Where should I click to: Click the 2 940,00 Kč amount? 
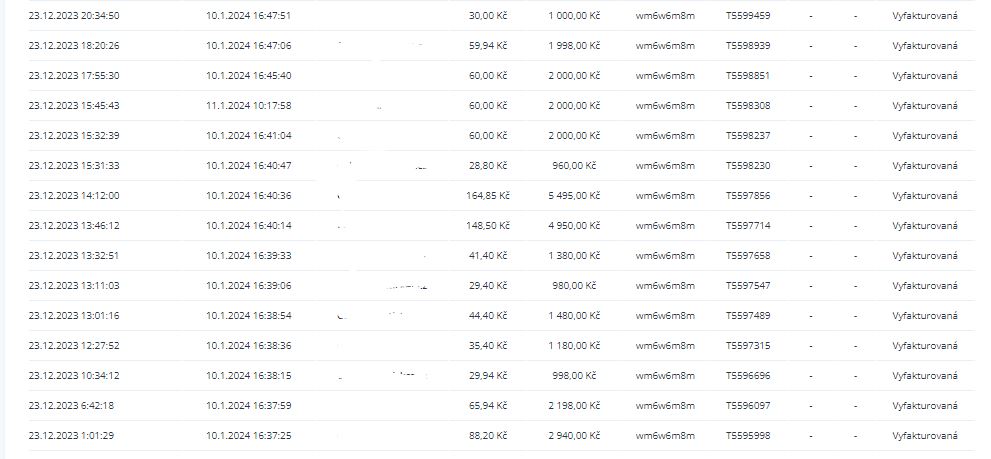click(574, 436)
